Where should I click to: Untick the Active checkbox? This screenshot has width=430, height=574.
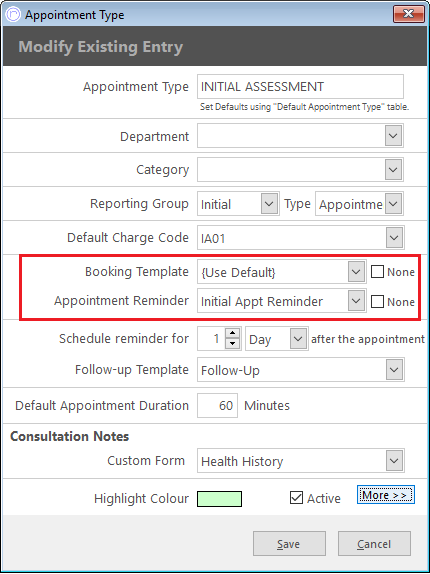[x=296, y=498]
